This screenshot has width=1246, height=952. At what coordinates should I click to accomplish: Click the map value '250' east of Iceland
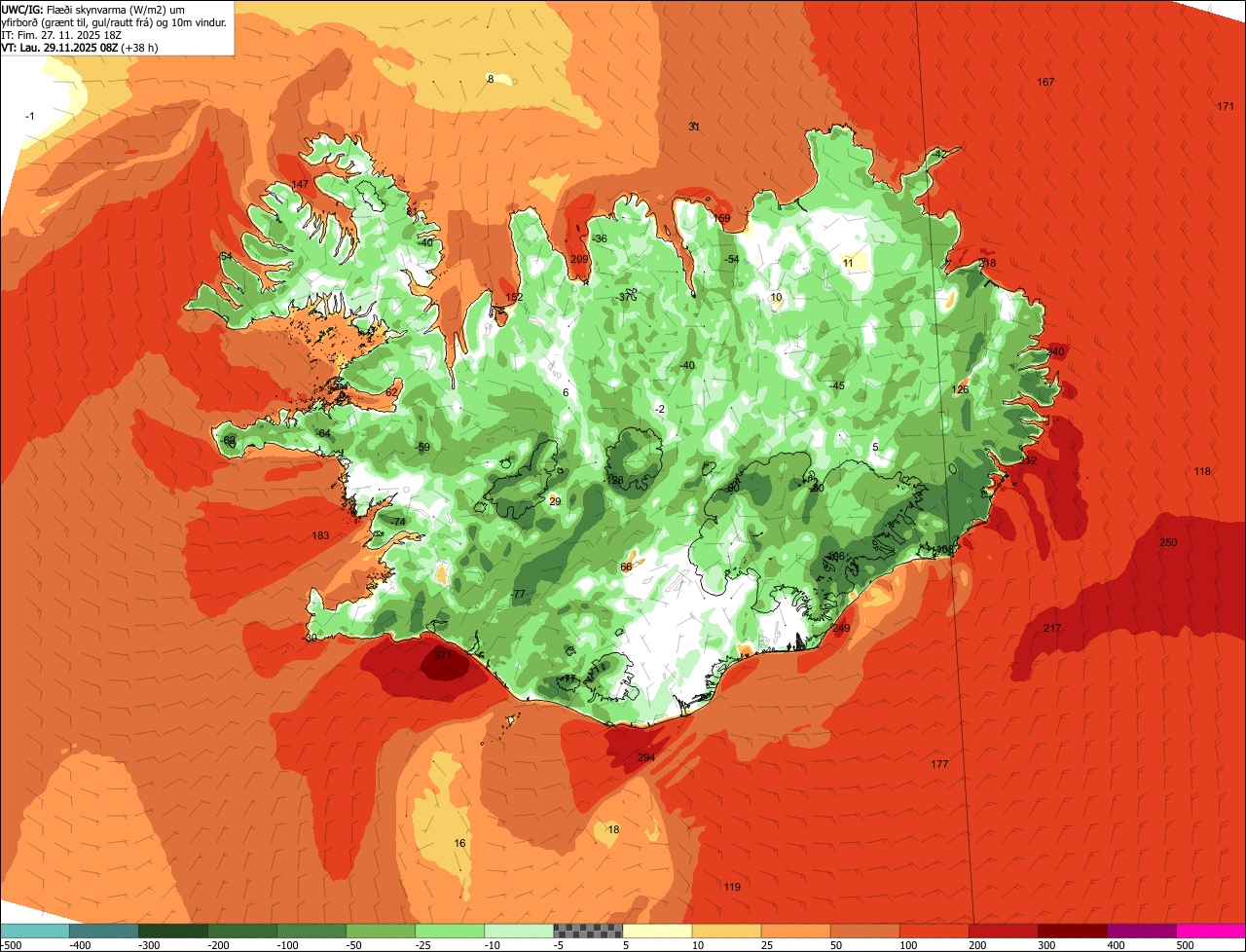click(1168, 542)
